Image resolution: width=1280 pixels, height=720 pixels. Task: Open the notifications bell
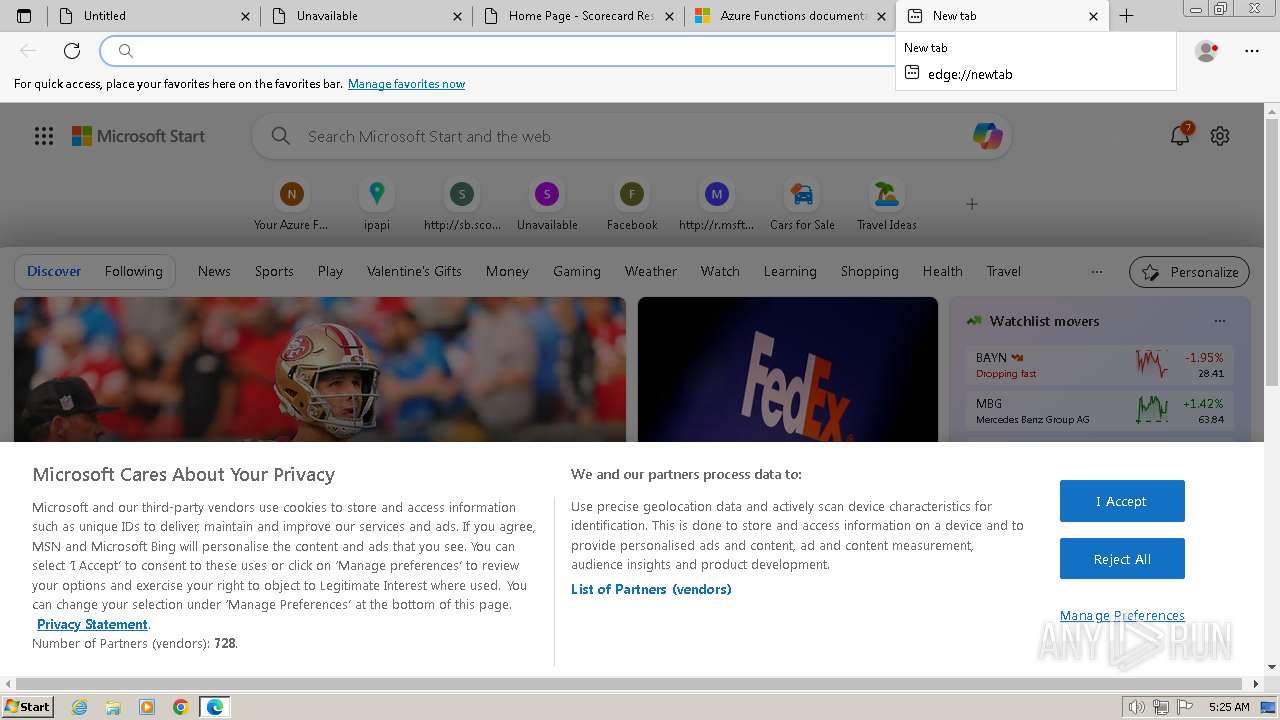pos(1180,136)
